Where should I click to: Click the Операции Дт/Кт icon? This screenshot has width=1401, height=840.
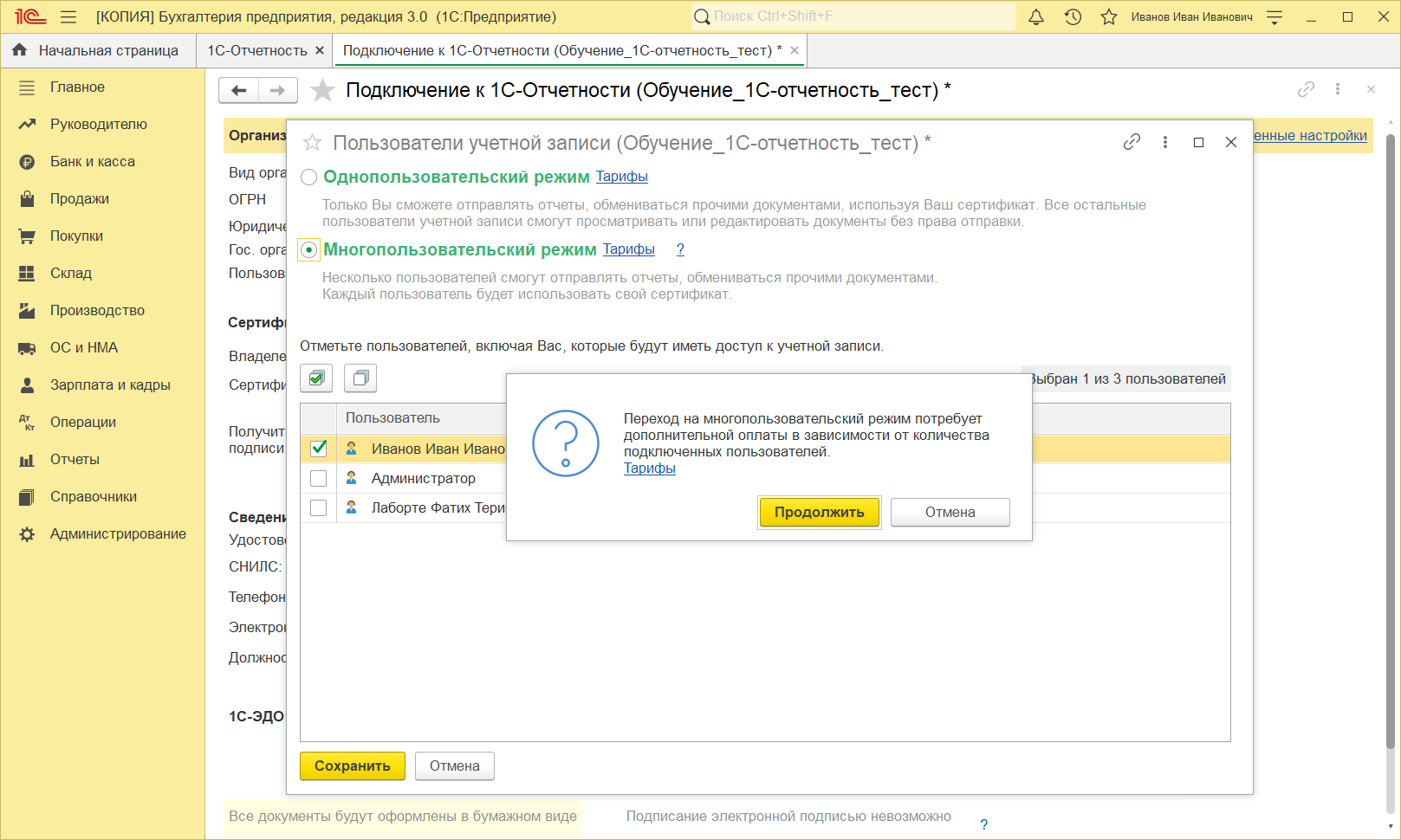(x=27, y=423)
